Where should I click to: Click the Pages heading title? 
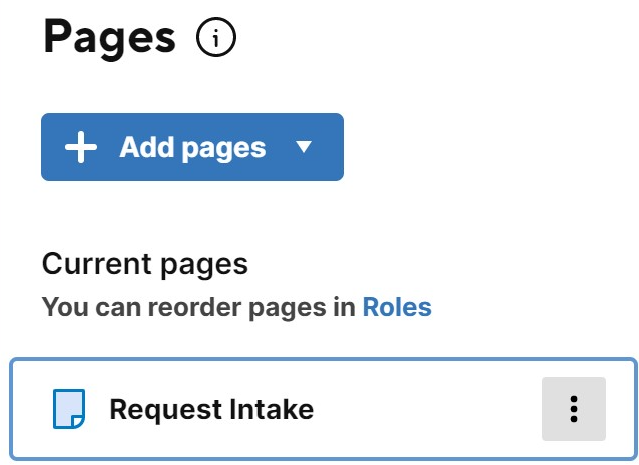point(110,38)
